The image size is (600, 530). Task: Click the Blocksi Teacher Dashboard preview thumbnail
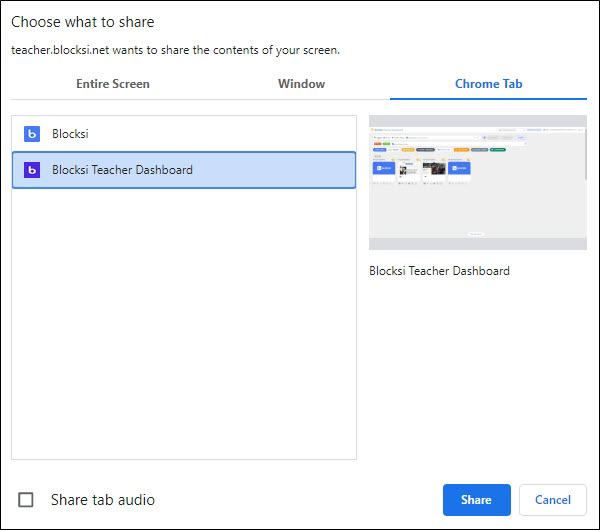tap(478, 183)
